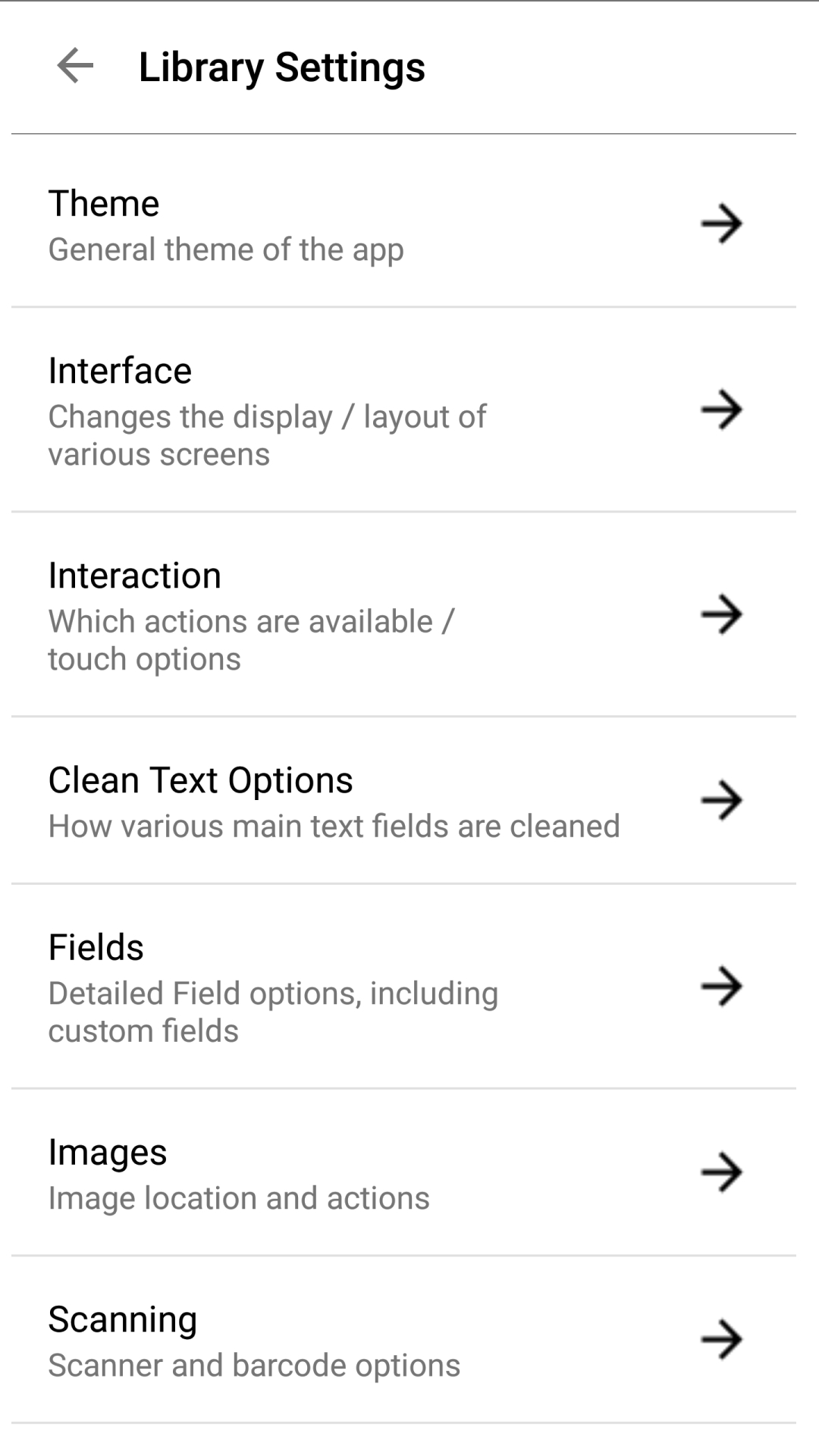Select the Images settings title

[x=107, y=1153]
